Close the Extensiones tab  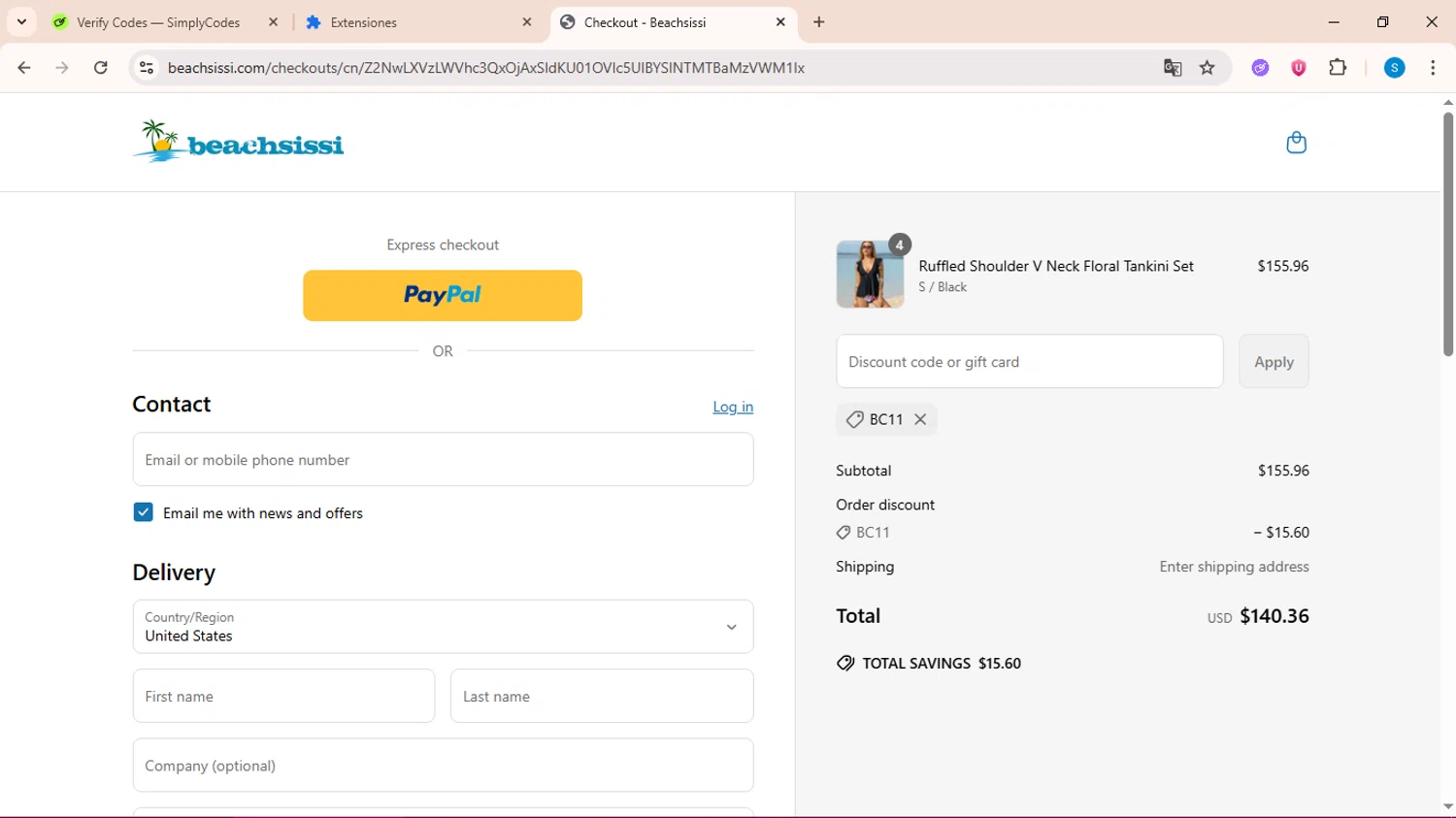(x=527, y=21)
